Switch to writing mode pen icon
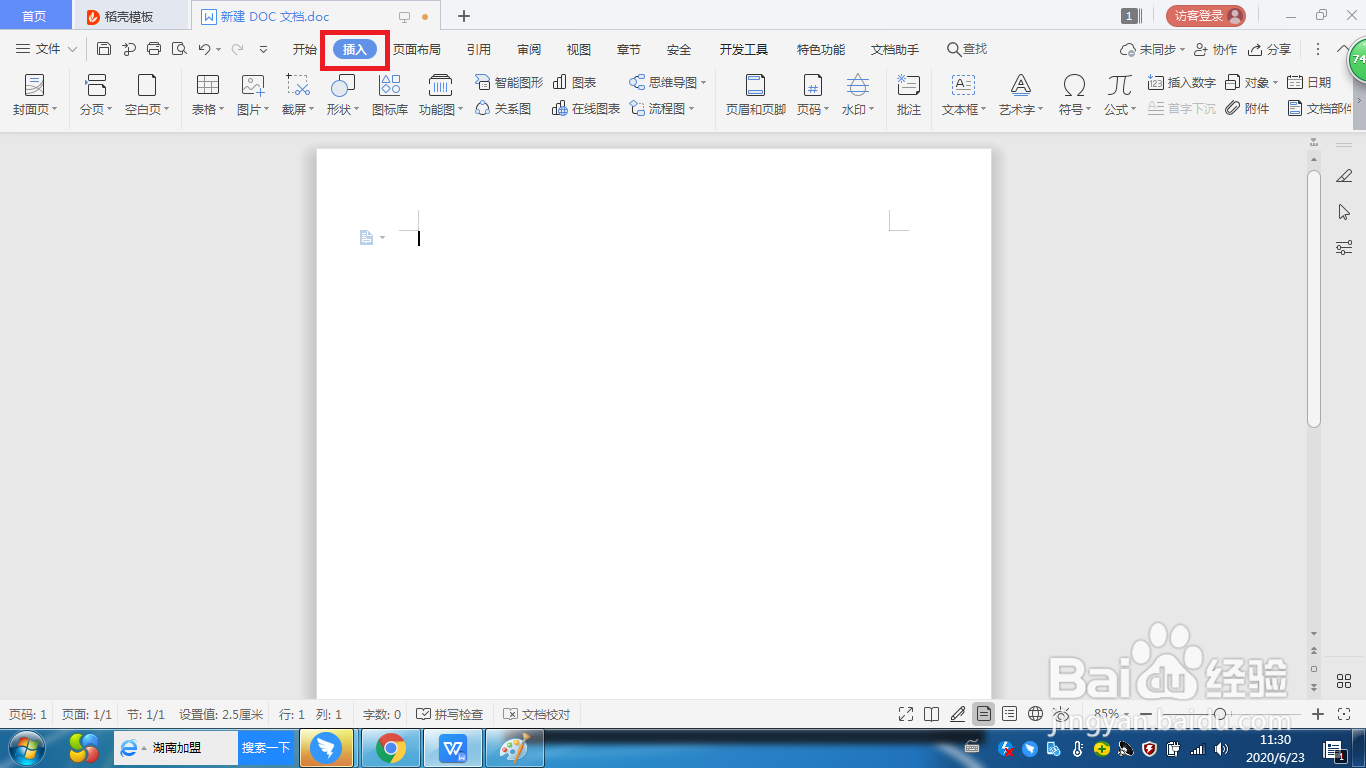This screenshot has height=768, width=1366. pos(958,714)
